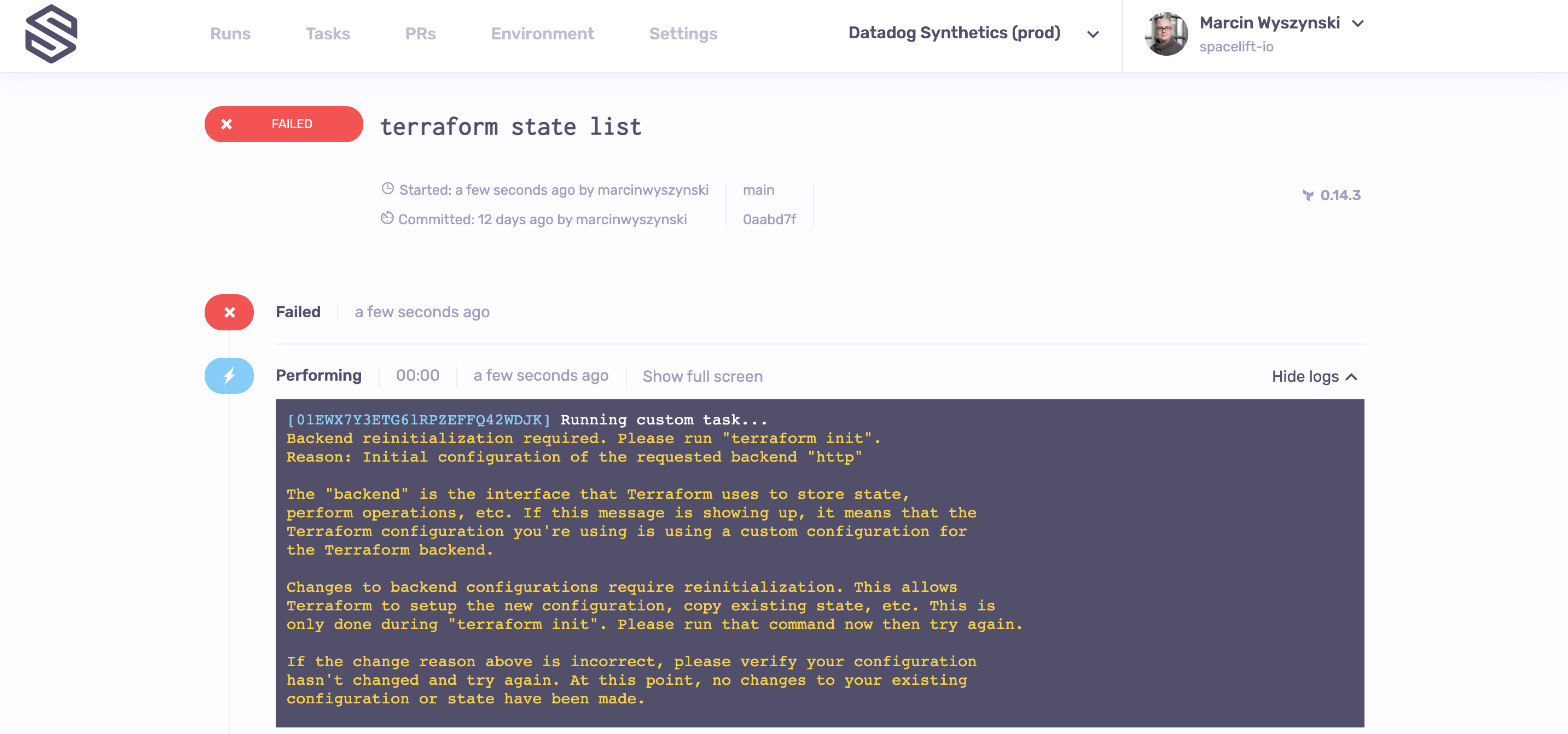Click the Started clock icon

coord(388,189)
